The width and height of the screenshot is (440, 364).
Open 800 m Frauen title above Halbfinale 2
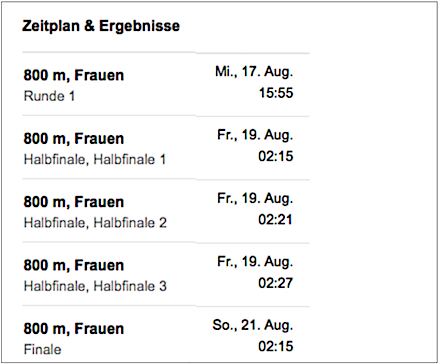click(74, 202)
